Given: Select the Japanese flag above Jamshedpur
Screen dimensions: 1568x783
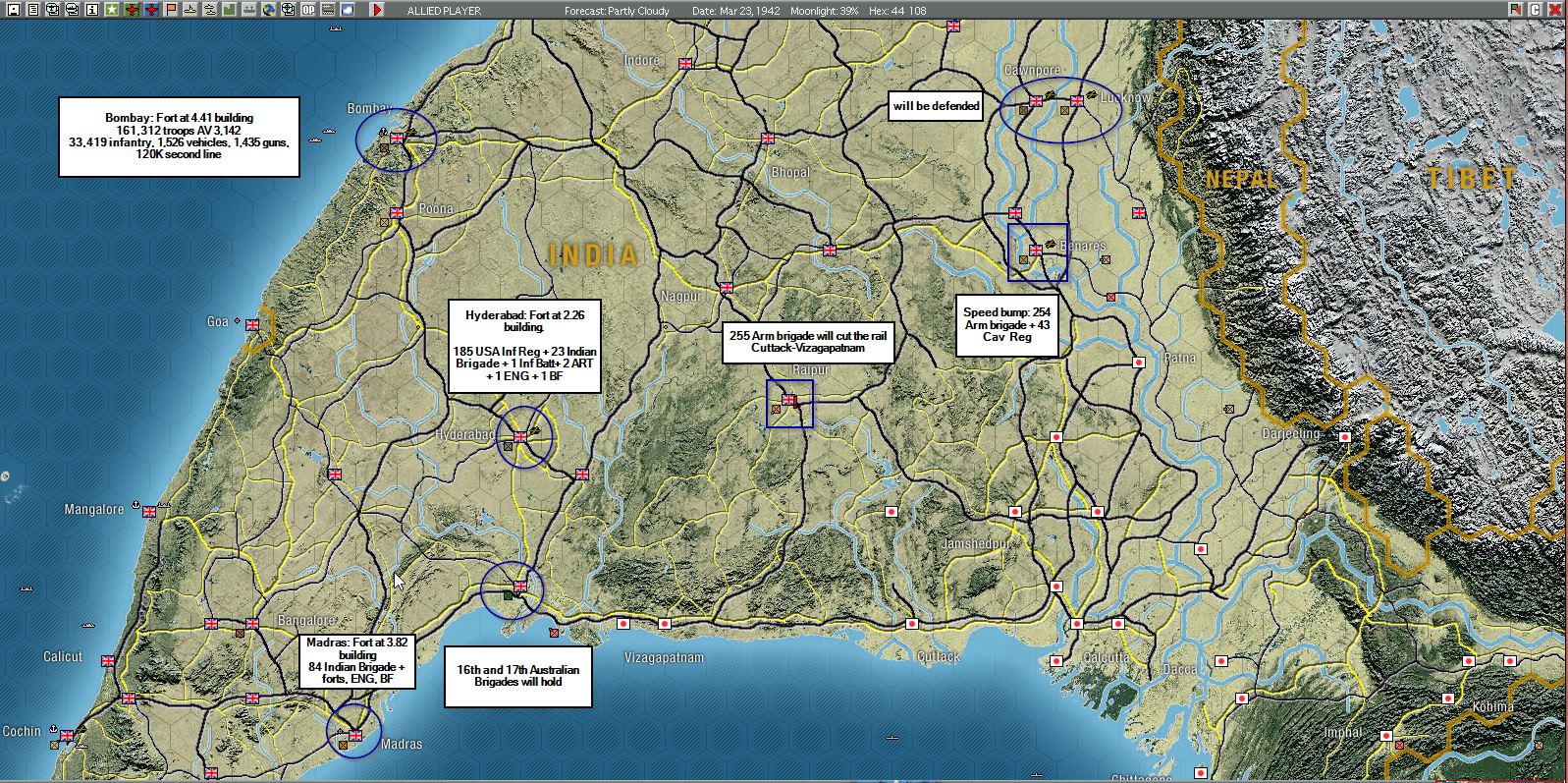Looking at the screenshot, I should pos(1015,512).
